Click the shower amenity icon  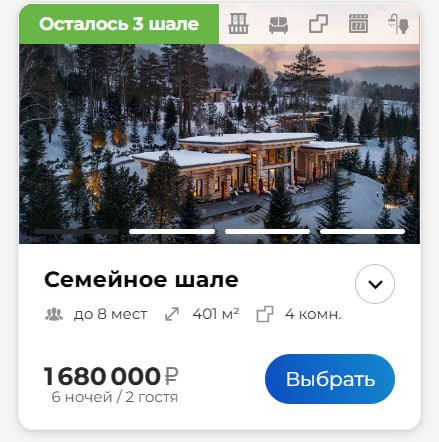click(398, 24)
